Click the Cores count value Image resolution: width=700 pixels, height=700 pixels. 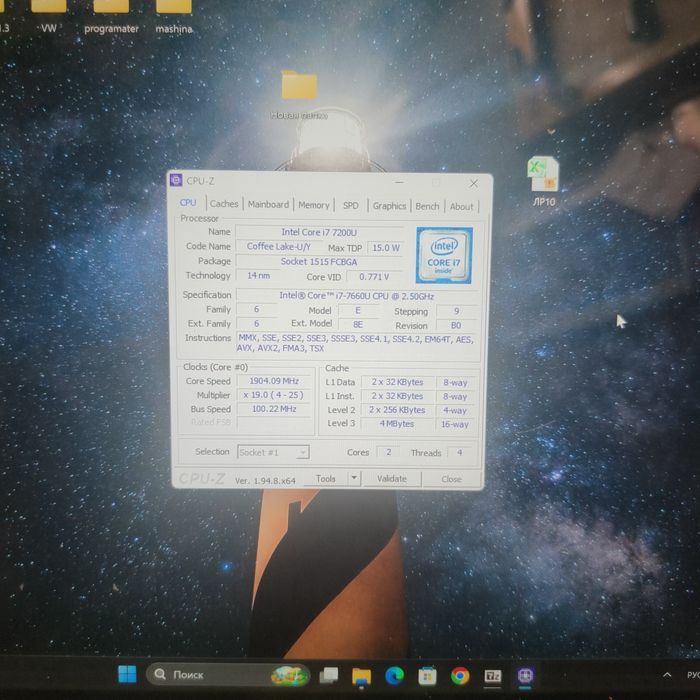click(x=388, y=452)
